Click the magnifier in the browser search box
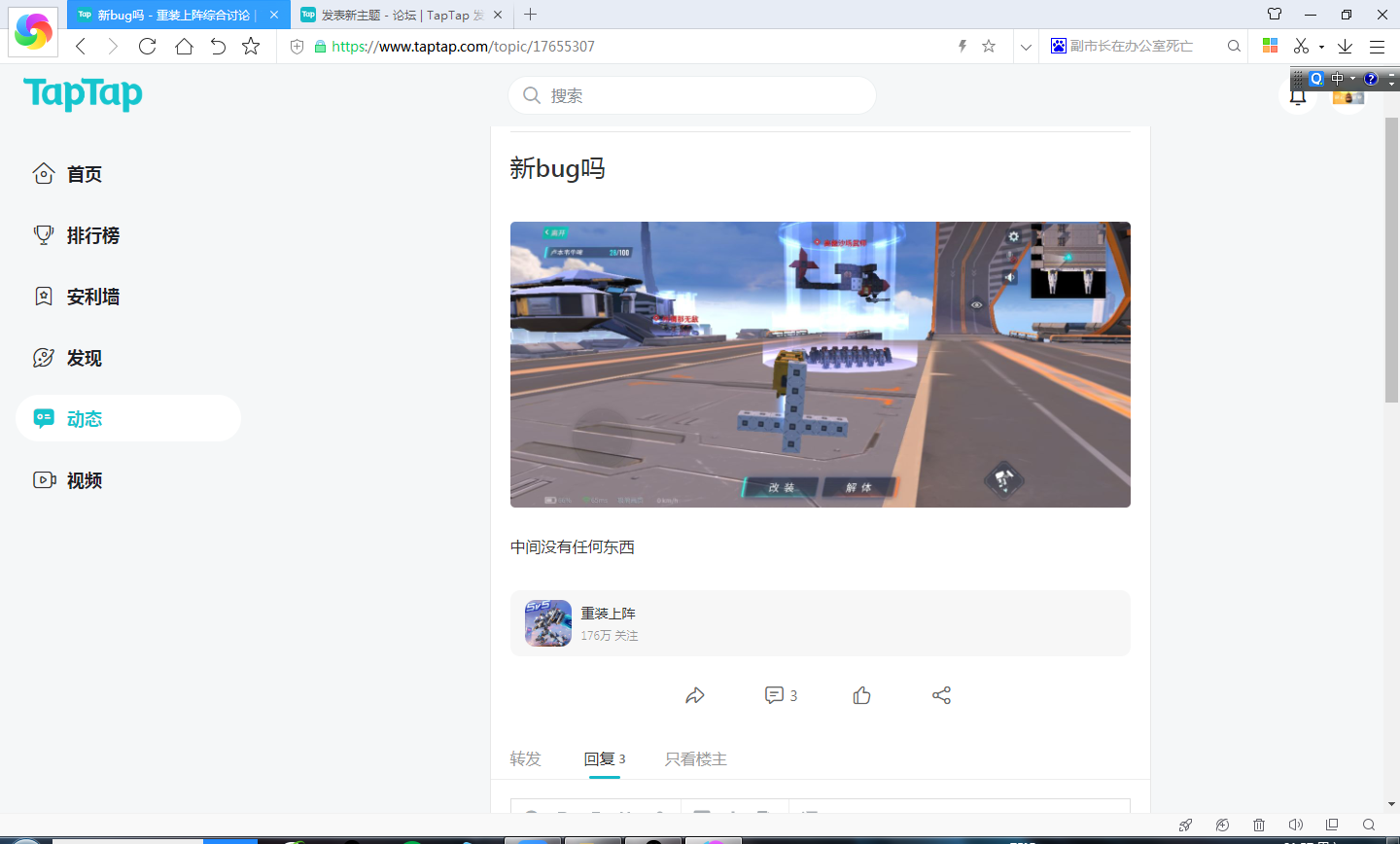This screenshot has height=844, width=1400. point(1234,46)
